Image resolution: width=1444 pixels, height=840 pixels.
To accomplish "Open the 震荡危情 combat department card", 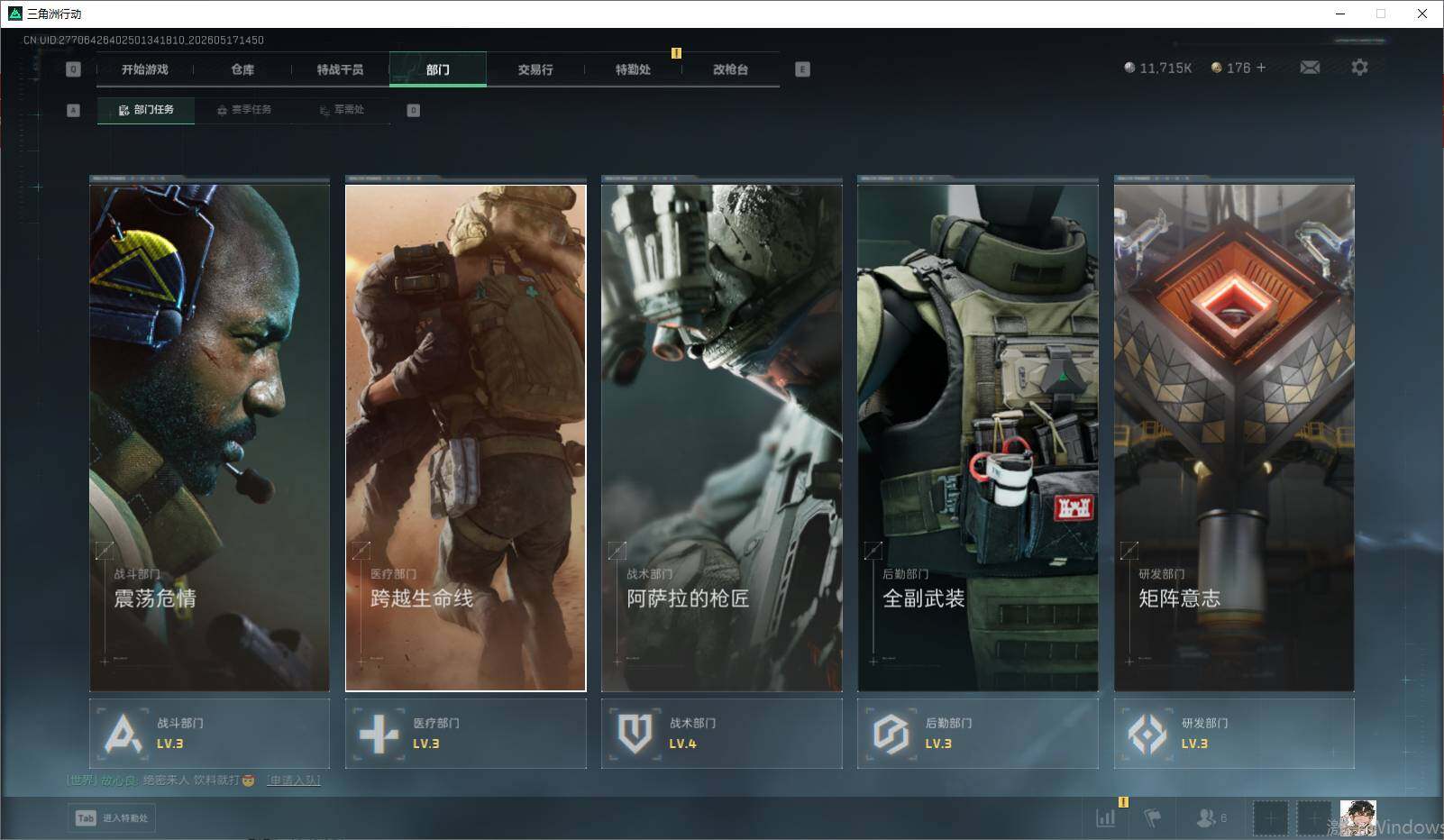I will tap(209, 438).
